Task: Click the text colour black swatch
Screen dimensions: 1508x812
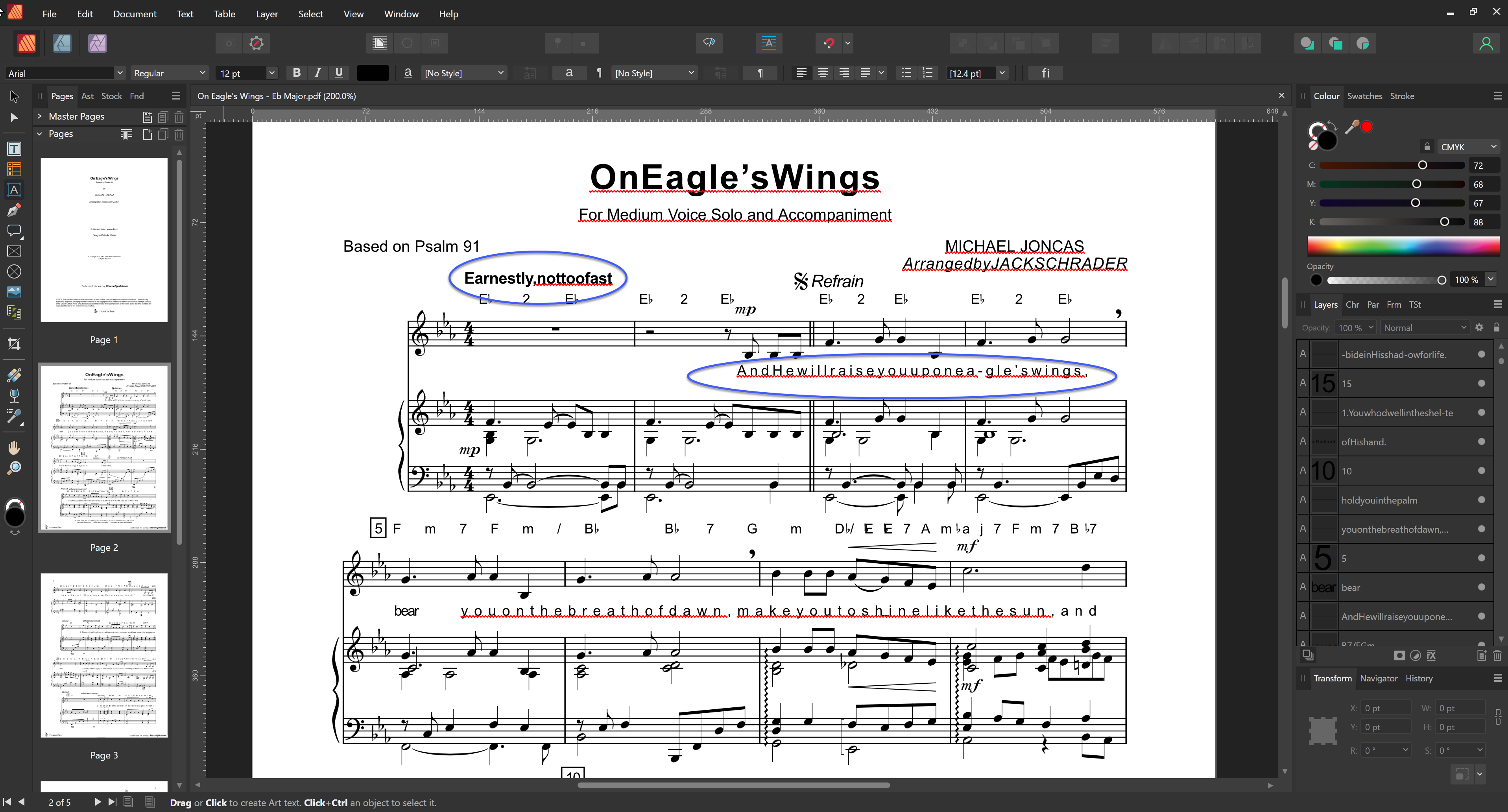Action: 373,73
